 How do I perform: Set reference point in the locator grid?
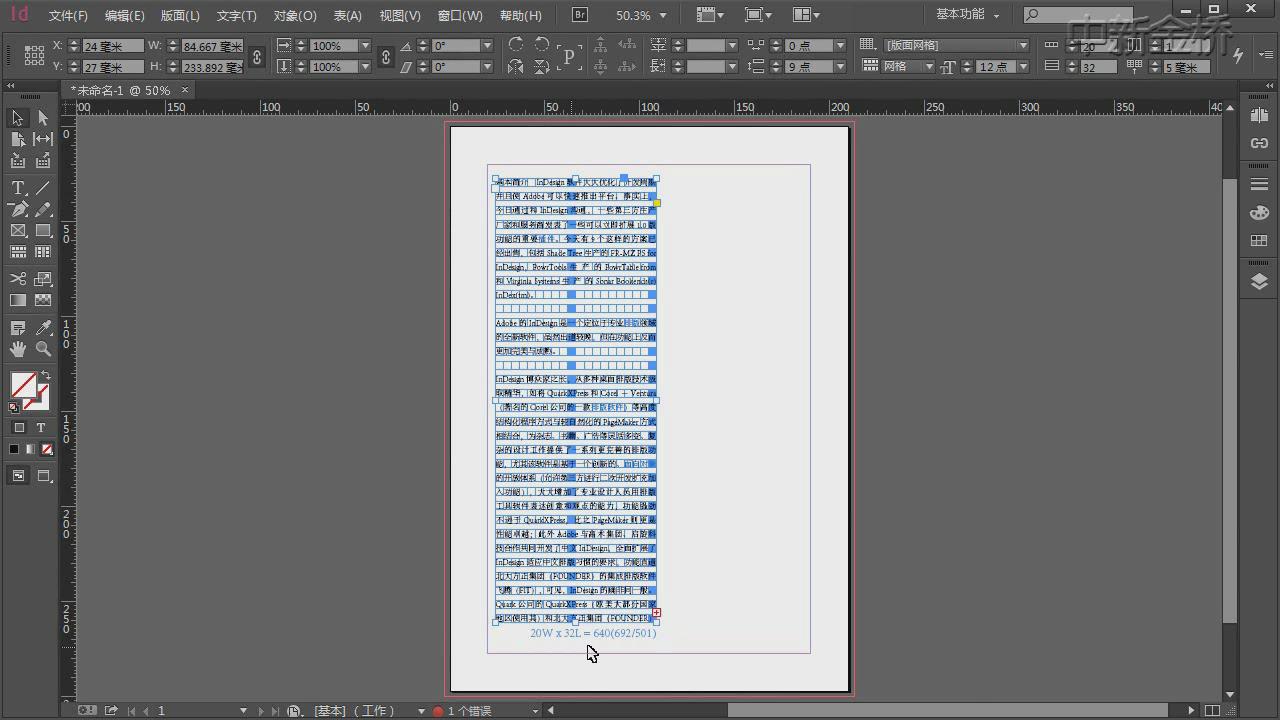tap(34, 56)
